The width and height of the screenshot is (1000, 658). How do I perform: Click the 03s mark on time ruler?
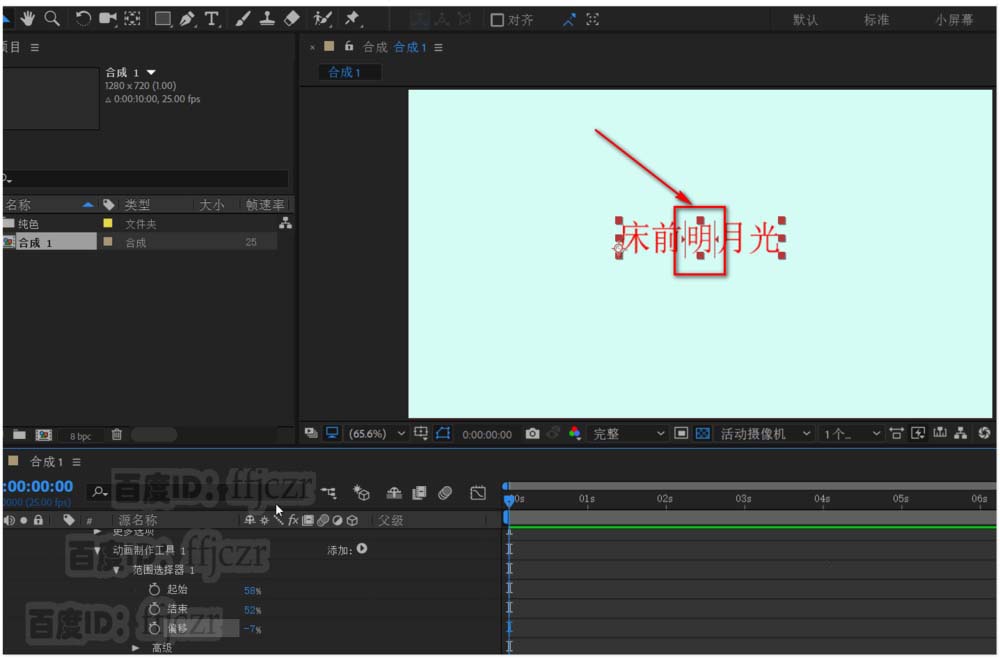[x=743, y=499]
